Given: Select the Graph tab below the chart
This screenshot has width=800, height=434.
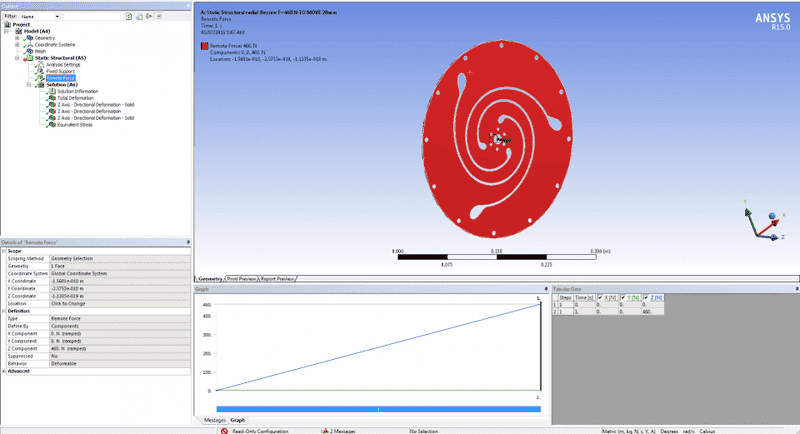Looking at the screenshot, I should coord(237,420).
